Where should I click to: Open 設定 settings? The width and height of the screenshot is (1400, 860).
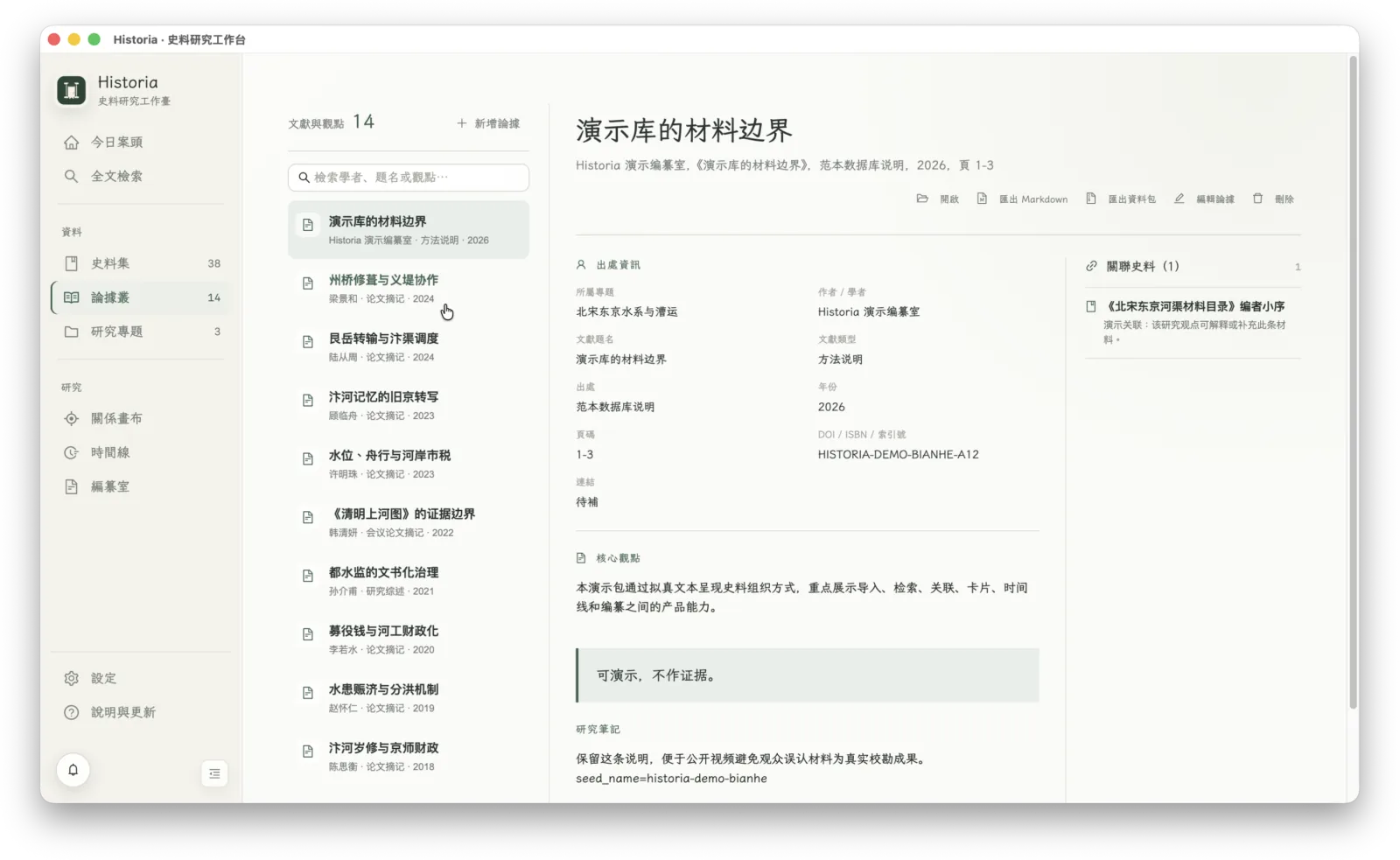pos(140,678)
